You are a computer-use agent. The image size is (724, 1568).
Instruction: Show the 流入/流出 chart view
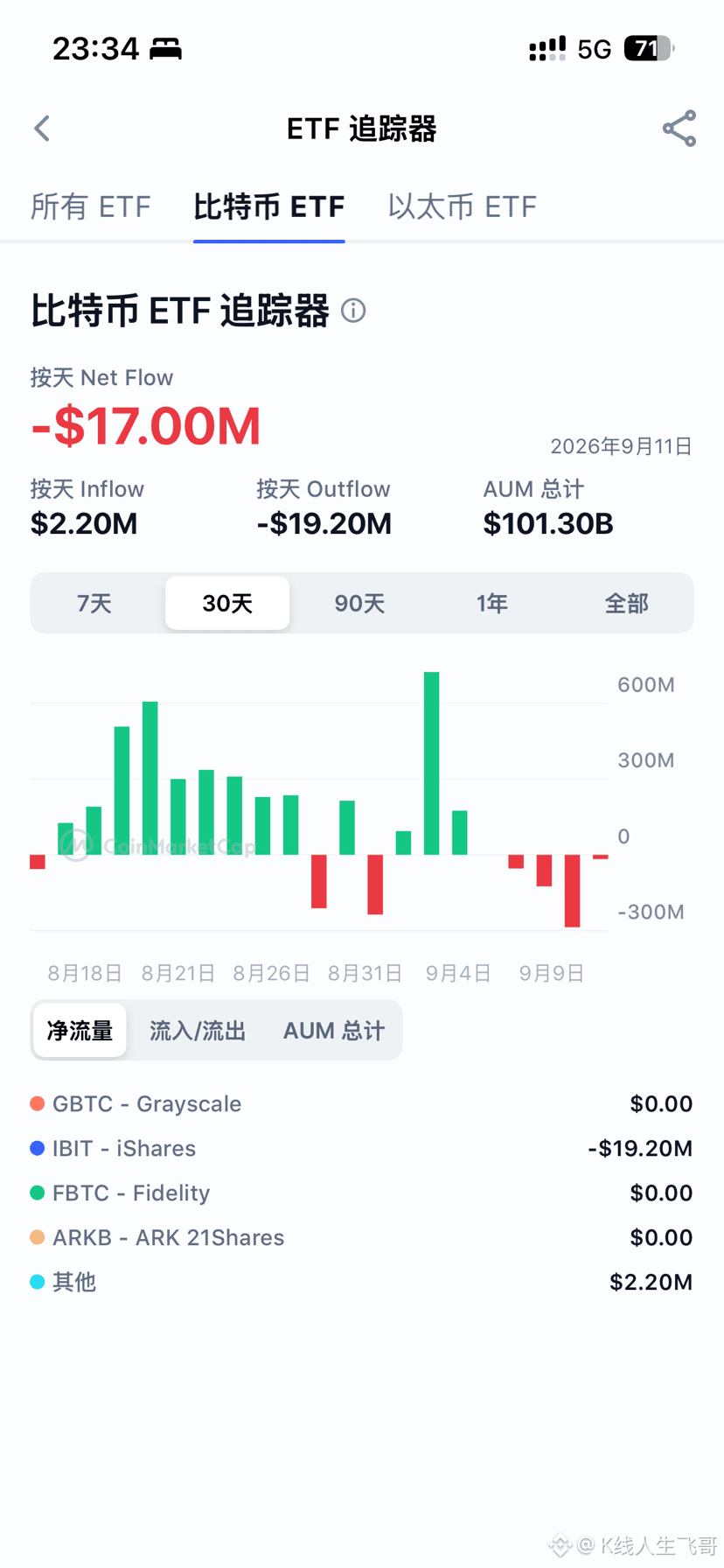198,1031
